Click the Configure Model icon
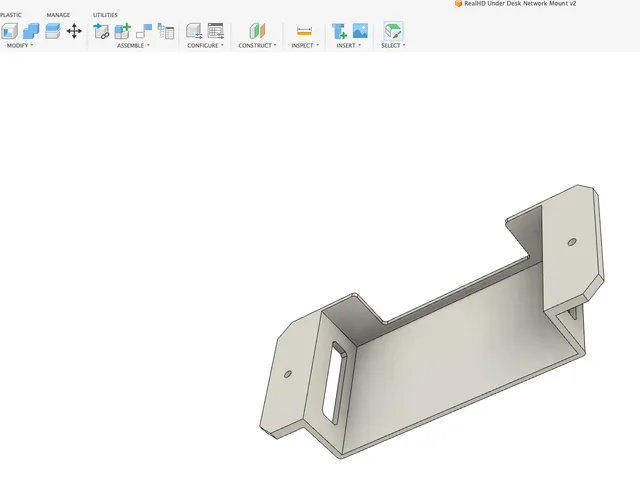 pyautogui.click(x=194, y=31)
